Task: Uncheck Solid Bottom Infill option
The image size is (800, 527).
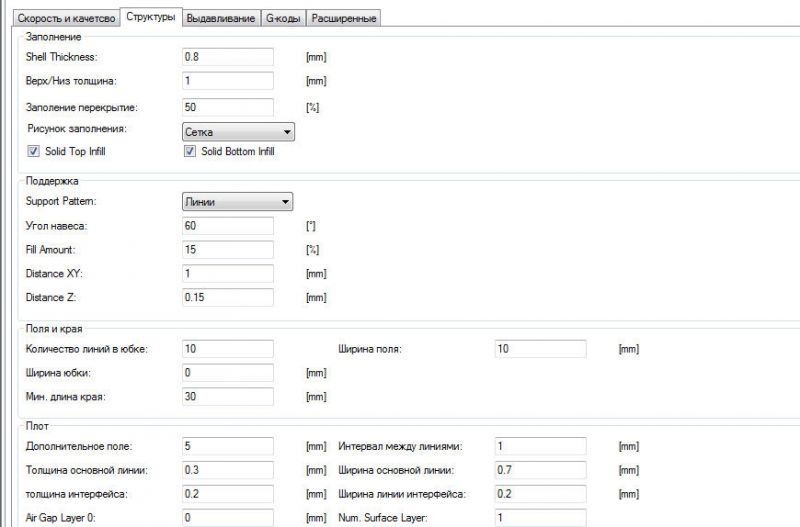Action: [189, 151]
